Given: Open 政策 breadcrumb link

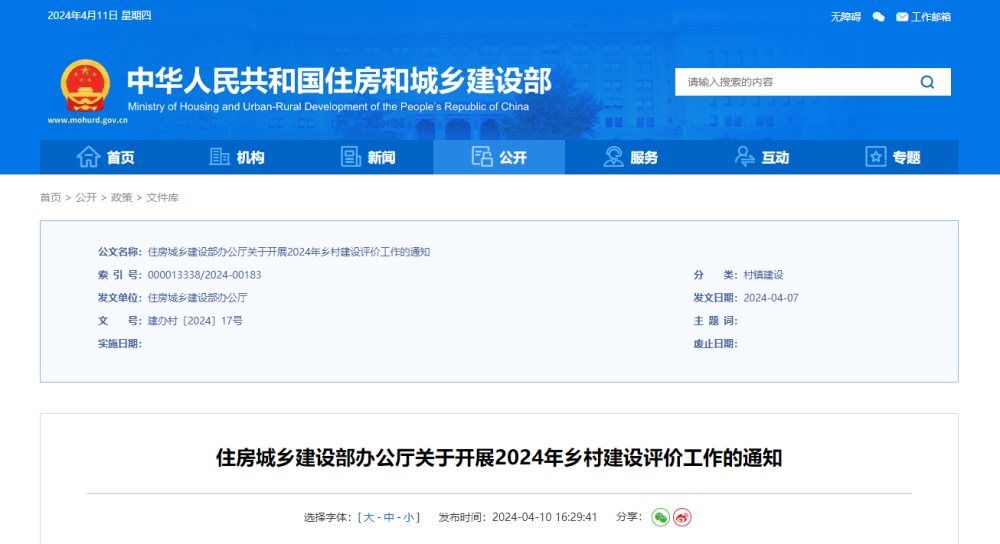Looking at the screenshot, I should click(x=121, y=198).
